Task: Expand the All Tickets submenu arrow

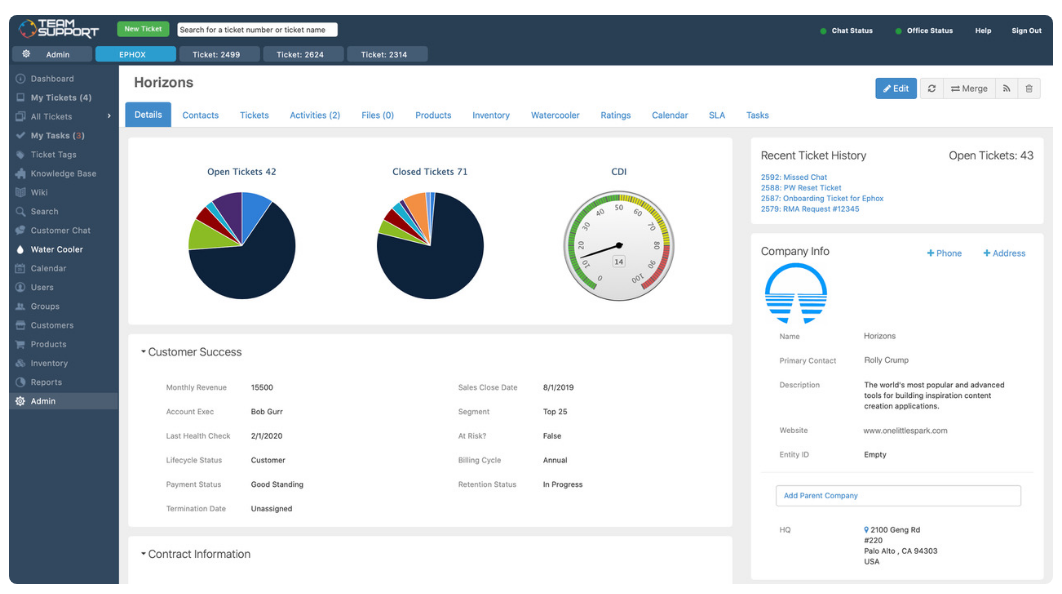Action: tap(109, 116)
